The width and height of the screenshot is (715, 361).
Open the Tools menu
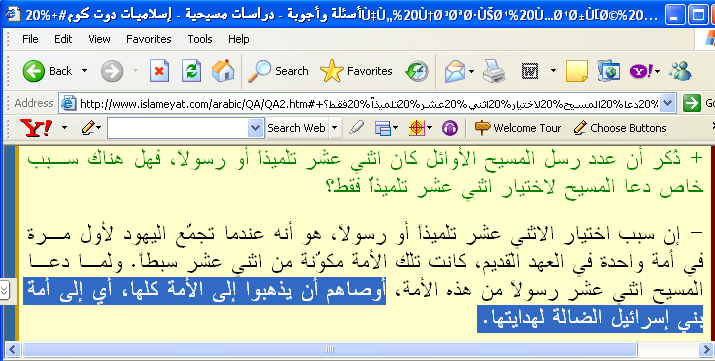200,39
